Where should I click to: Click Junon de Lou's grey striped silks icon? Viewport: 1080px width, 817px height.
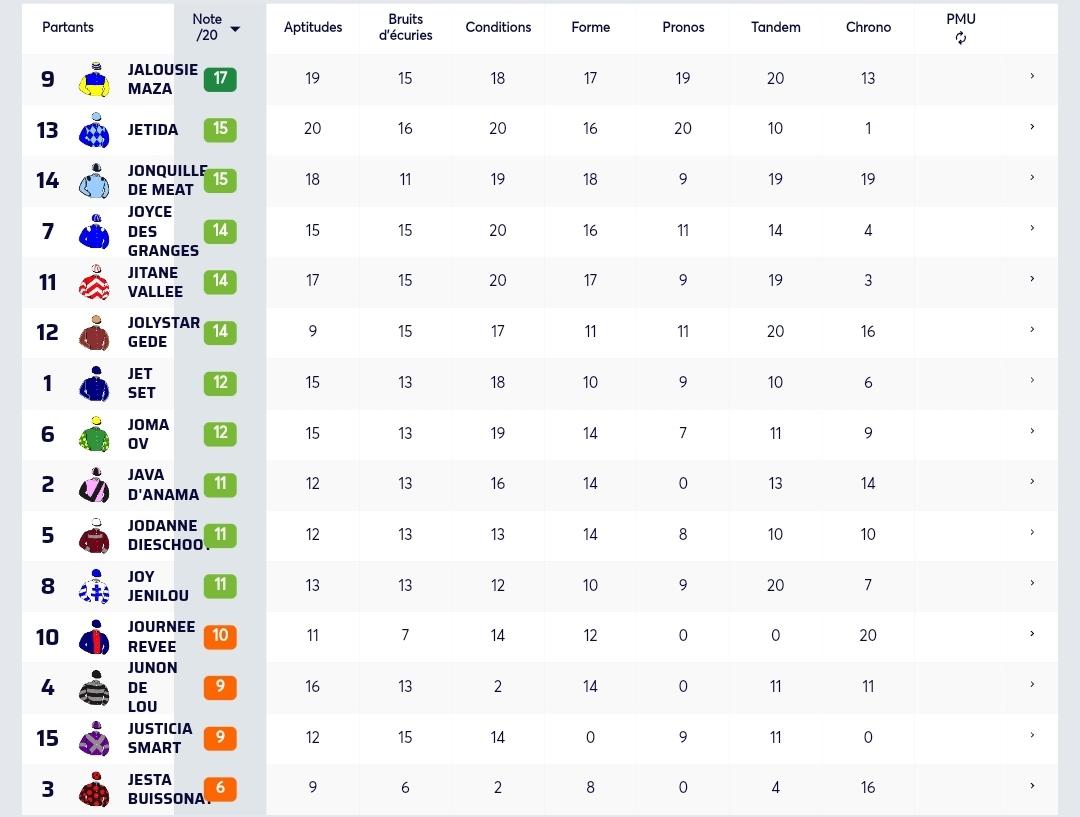click(x=94, y=687)
